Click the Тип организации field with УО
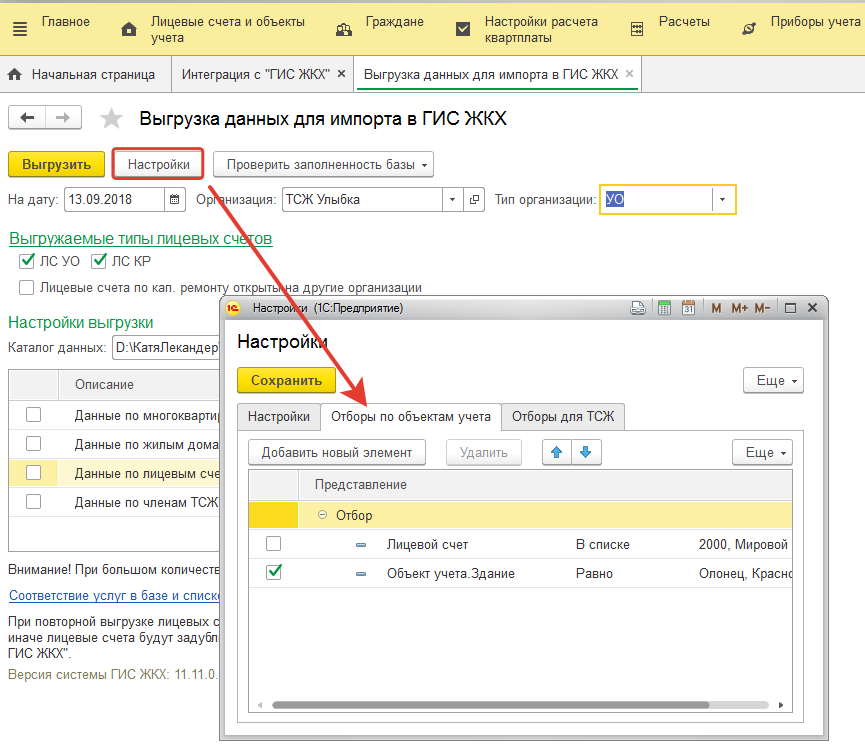Screen dimensions: 865x755 coord(656,200)
